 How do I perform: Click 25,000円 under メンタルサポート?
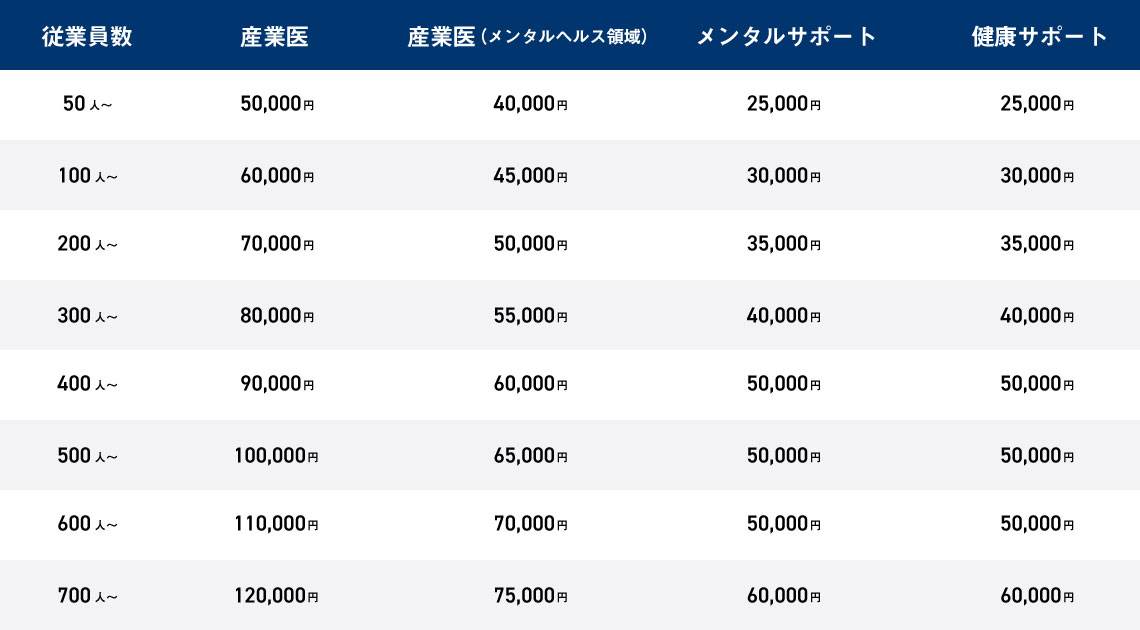(783, 104)
